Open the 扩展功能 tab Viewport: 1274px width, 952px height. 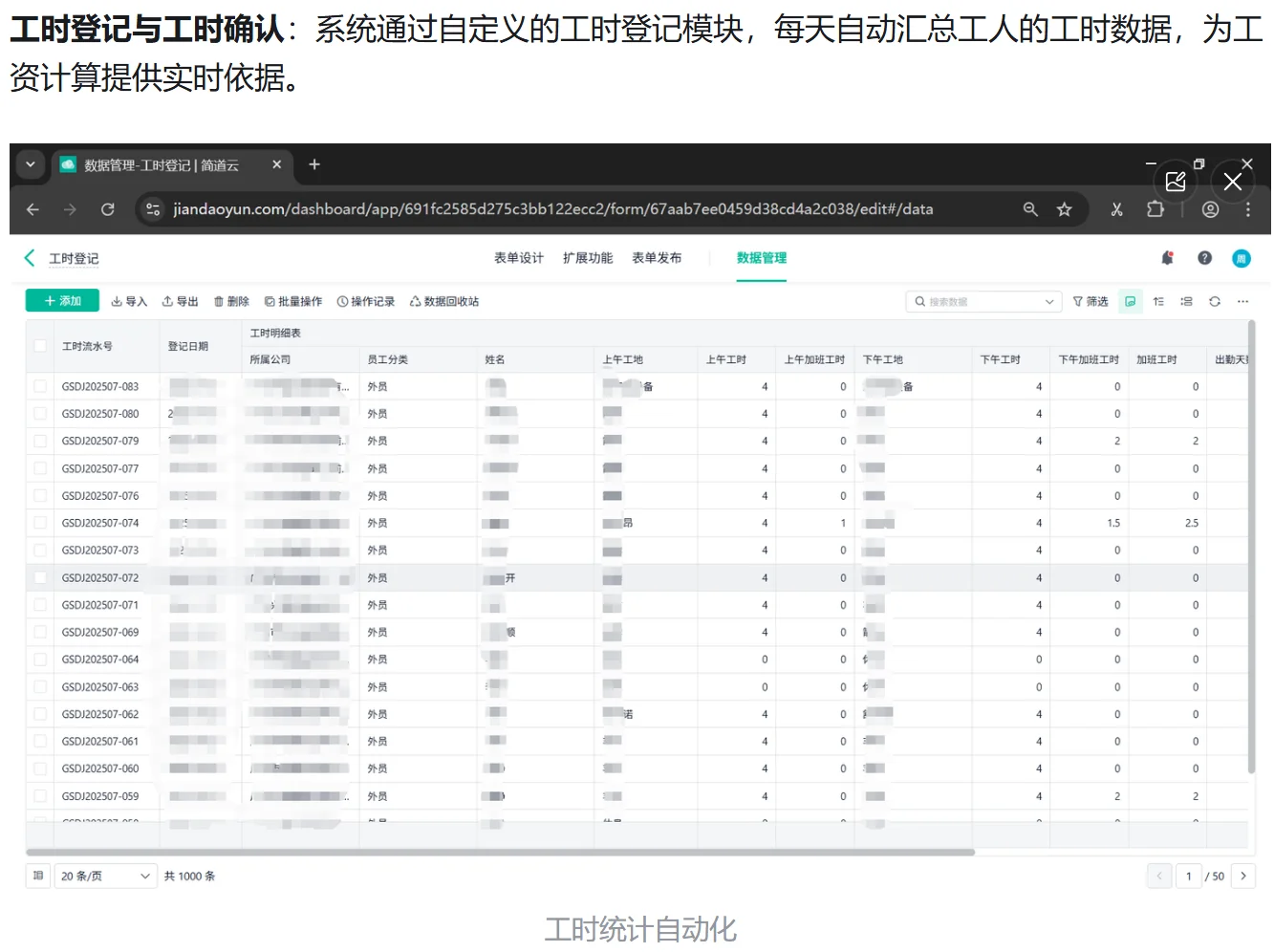coord(588,258)
